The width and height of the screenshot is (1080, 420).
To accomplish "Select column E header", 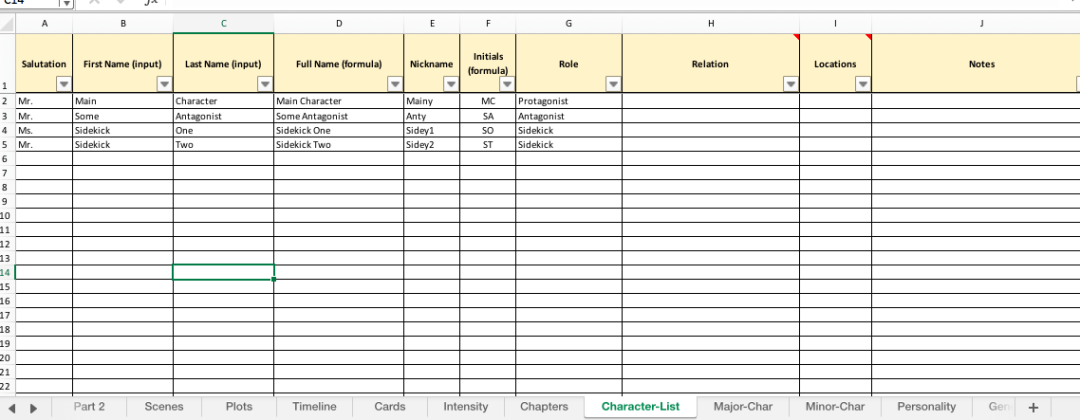I will (x=432, y=24).
